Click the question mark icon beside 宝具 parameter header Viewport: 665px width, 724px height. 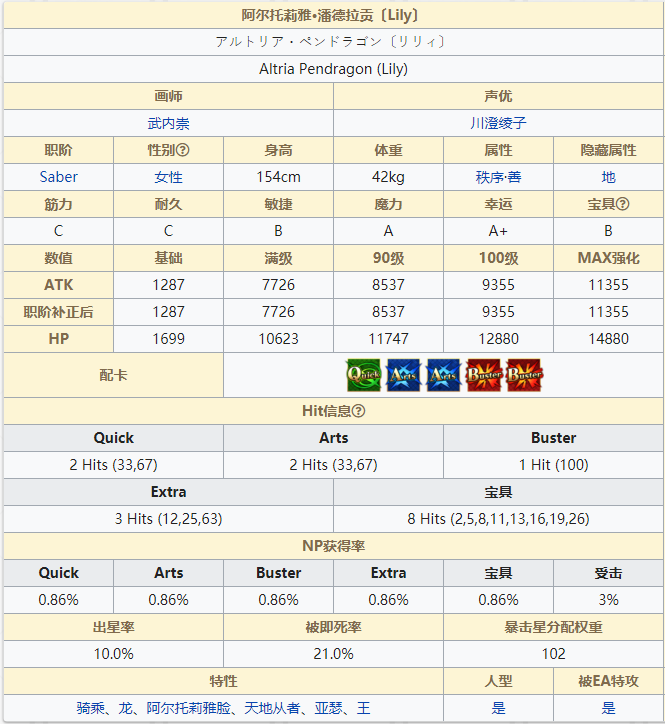click(x=623, y=204)
